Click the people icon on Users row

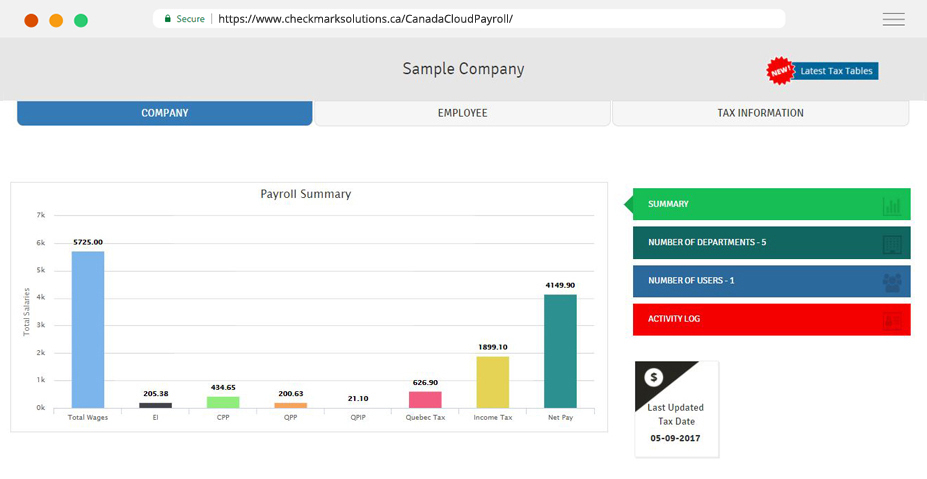(x=892, y=283)
